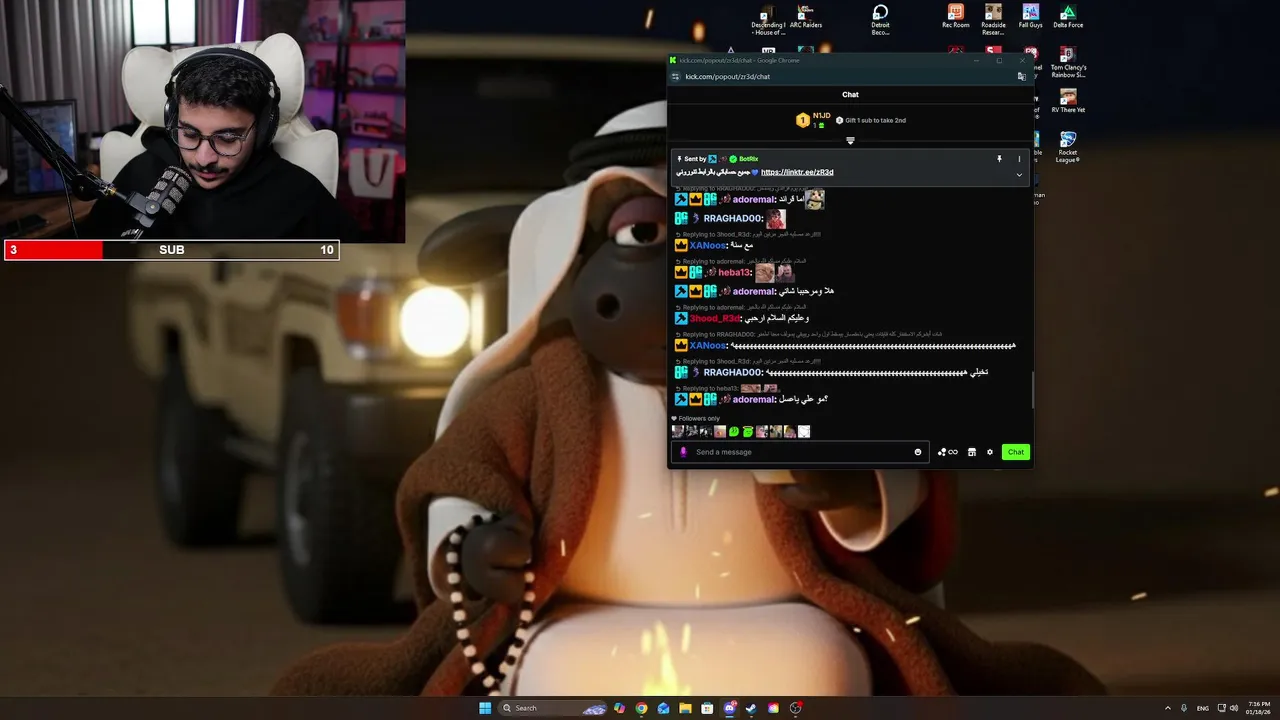The height and width of the screenshot is (720, 1280).
Task: Open Delta Force desktop shortcut
Action: point(1068,17)
